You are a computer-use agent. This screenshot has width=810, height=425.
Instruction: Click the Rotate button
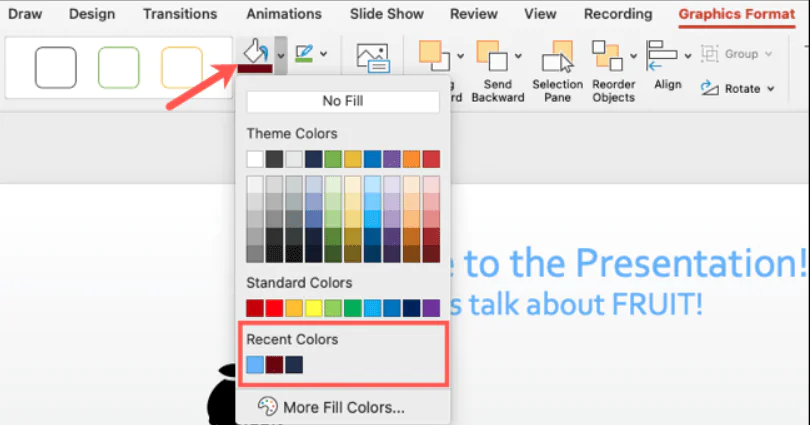pyautogui.click(x=730, y=88)
